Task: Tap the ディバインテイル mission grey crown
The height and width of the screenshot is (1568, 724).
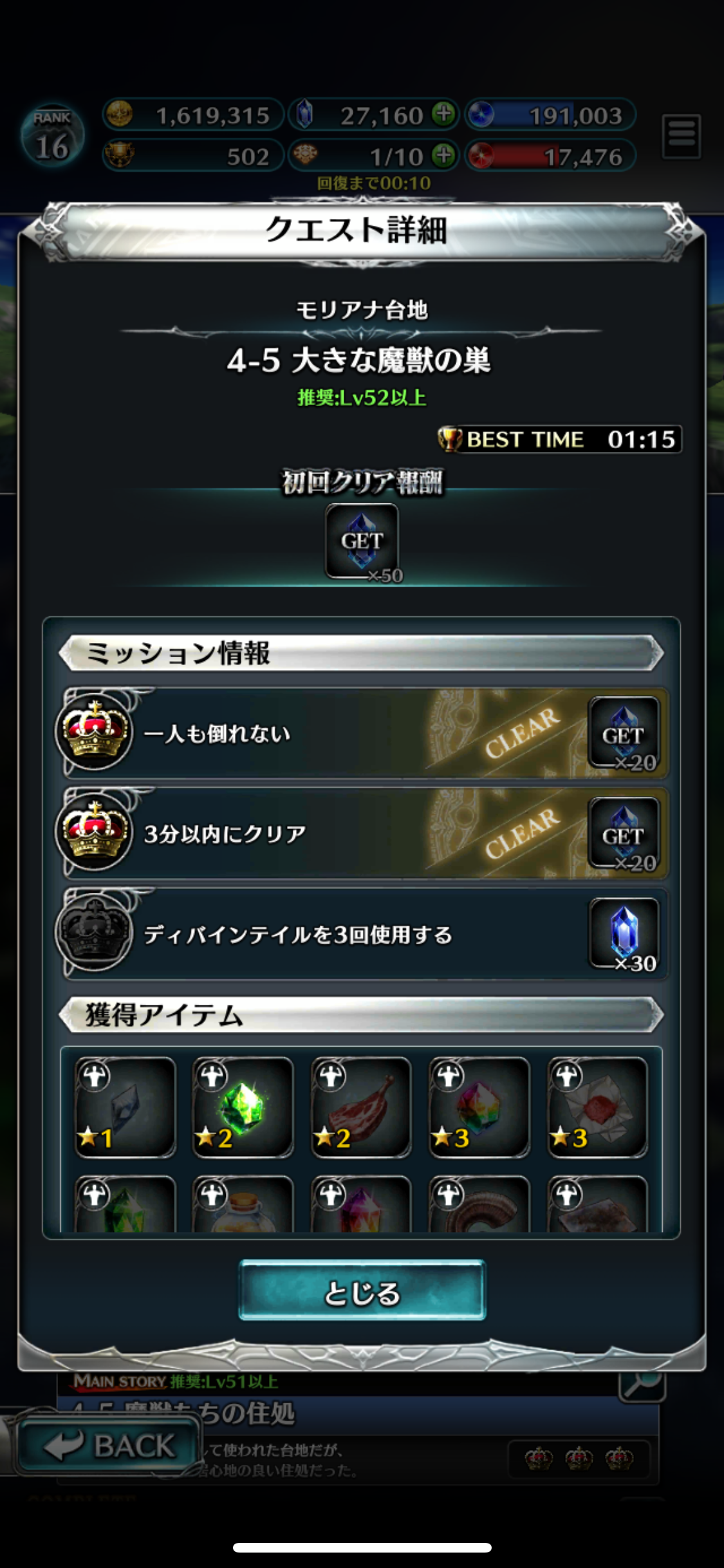Action: click(95, 933)
